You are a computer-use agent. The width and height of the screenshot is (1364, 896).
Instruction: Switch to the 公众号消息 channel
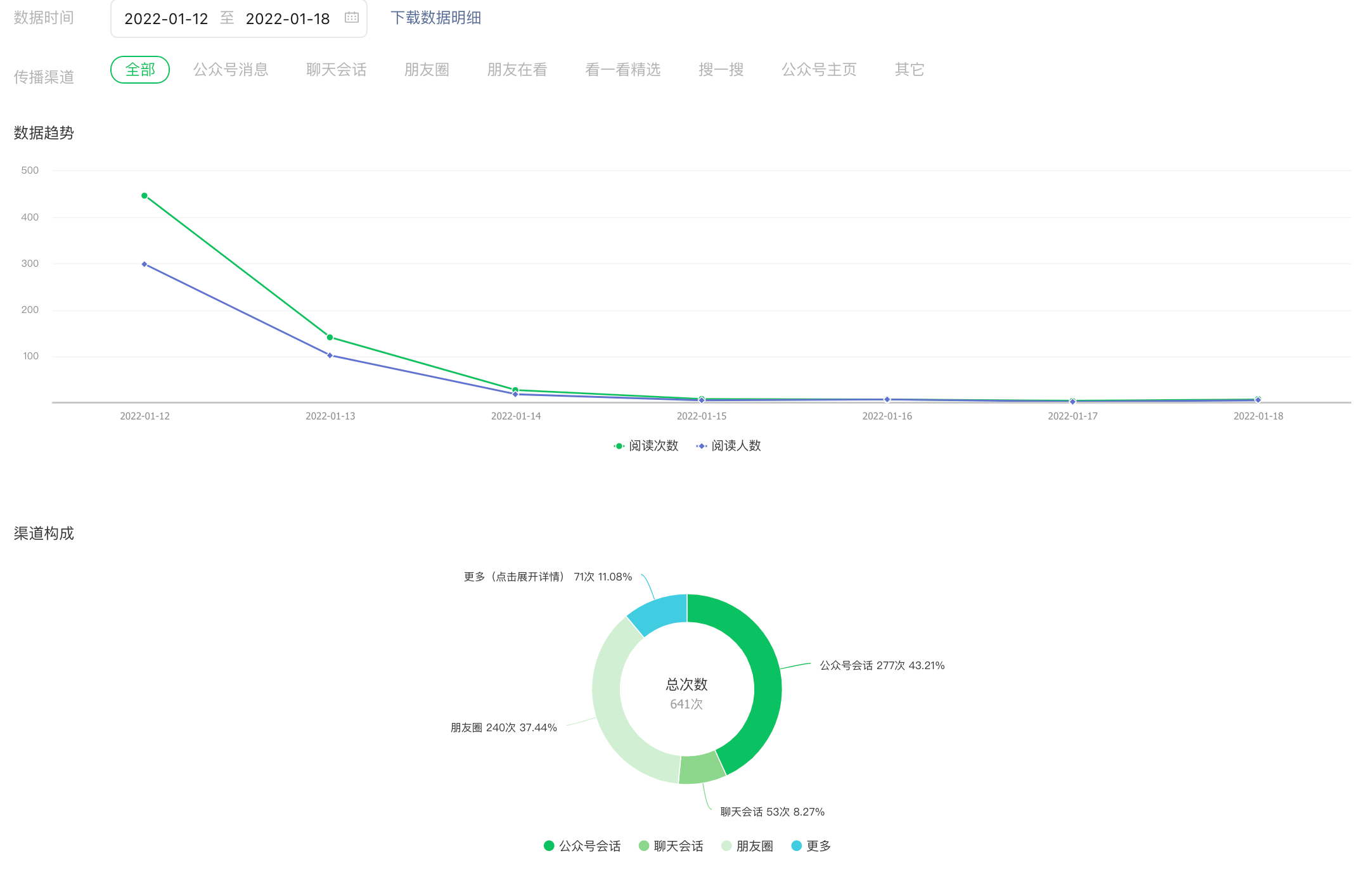click(x=231, y=70)
